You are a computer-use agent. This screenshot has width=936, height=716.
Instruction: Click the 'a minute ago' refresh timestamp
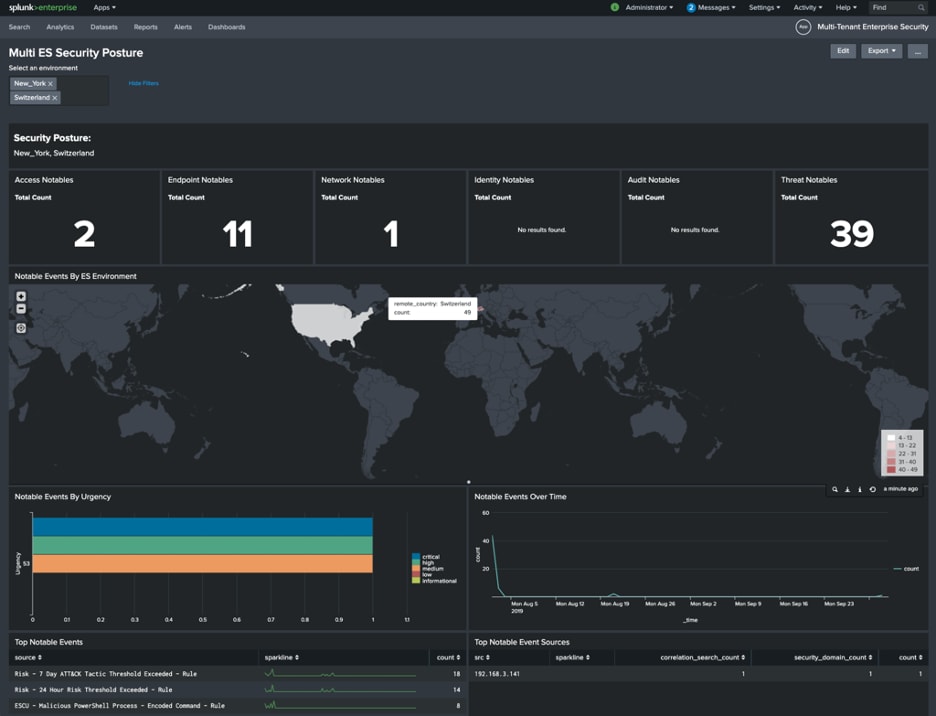[900, 489]
